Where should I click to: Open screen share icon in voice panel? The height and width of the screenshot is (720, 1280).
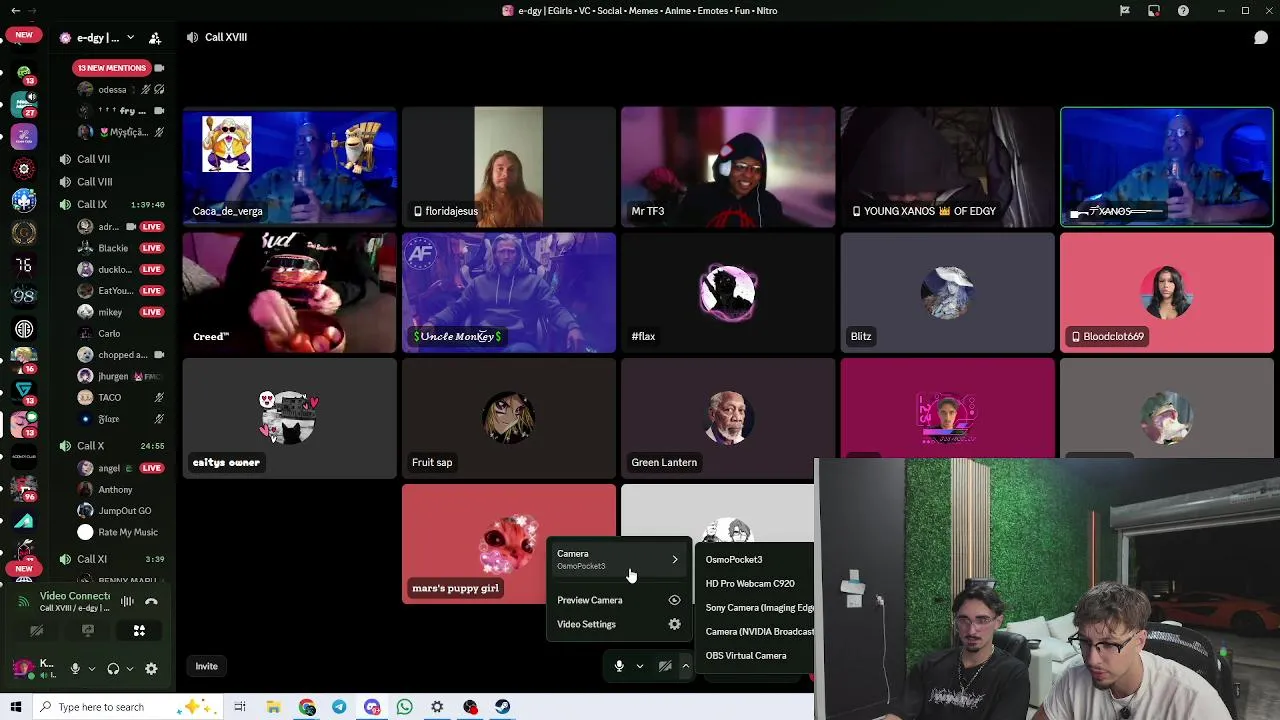pyautogui.click(x=88, y=631)
